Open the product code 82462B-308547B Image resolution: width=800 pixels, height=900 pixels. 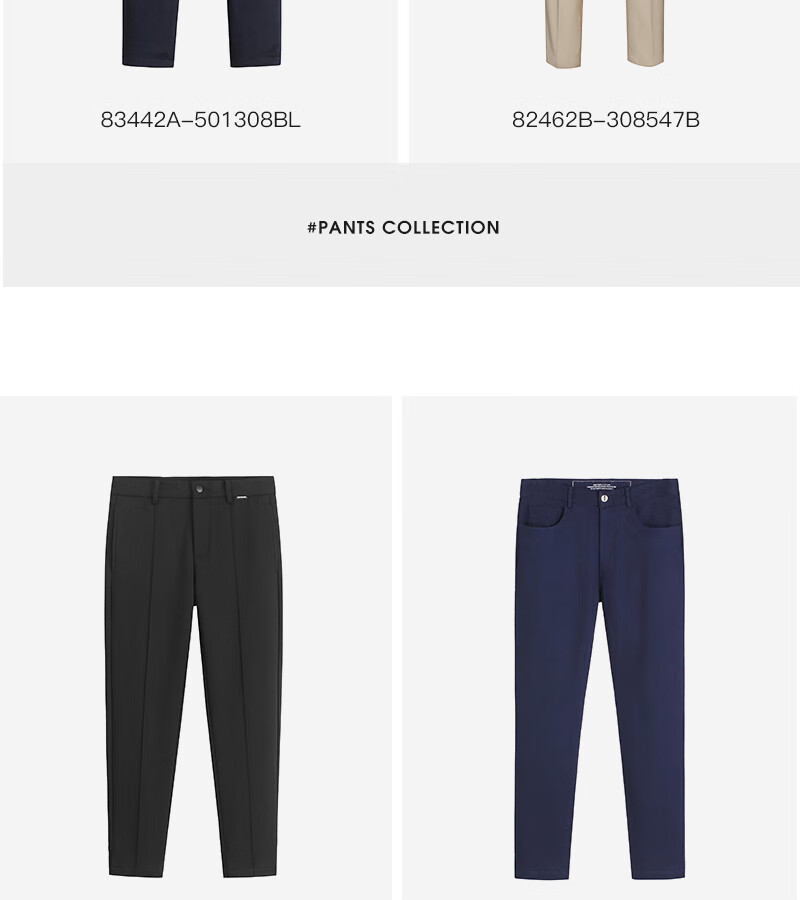pyautogui.click(x=605, y=120)
